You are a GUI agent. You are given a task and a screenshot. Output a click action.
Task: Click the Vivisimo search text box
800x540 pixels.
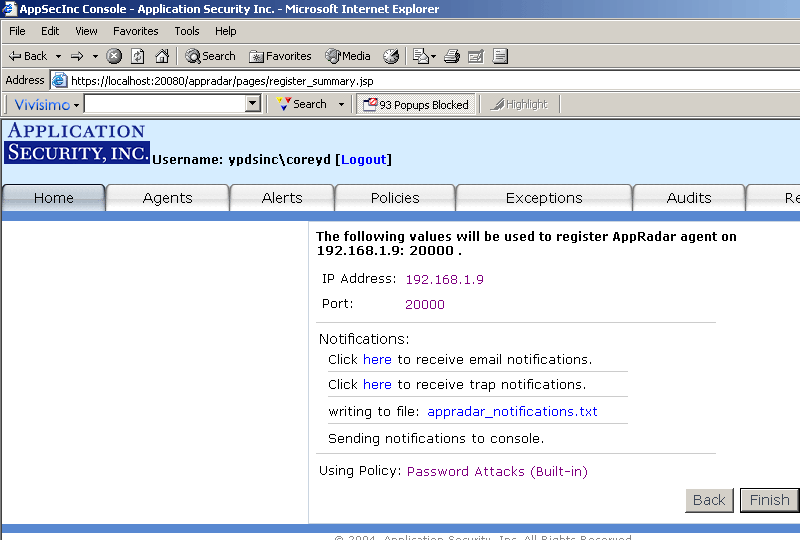165,104
